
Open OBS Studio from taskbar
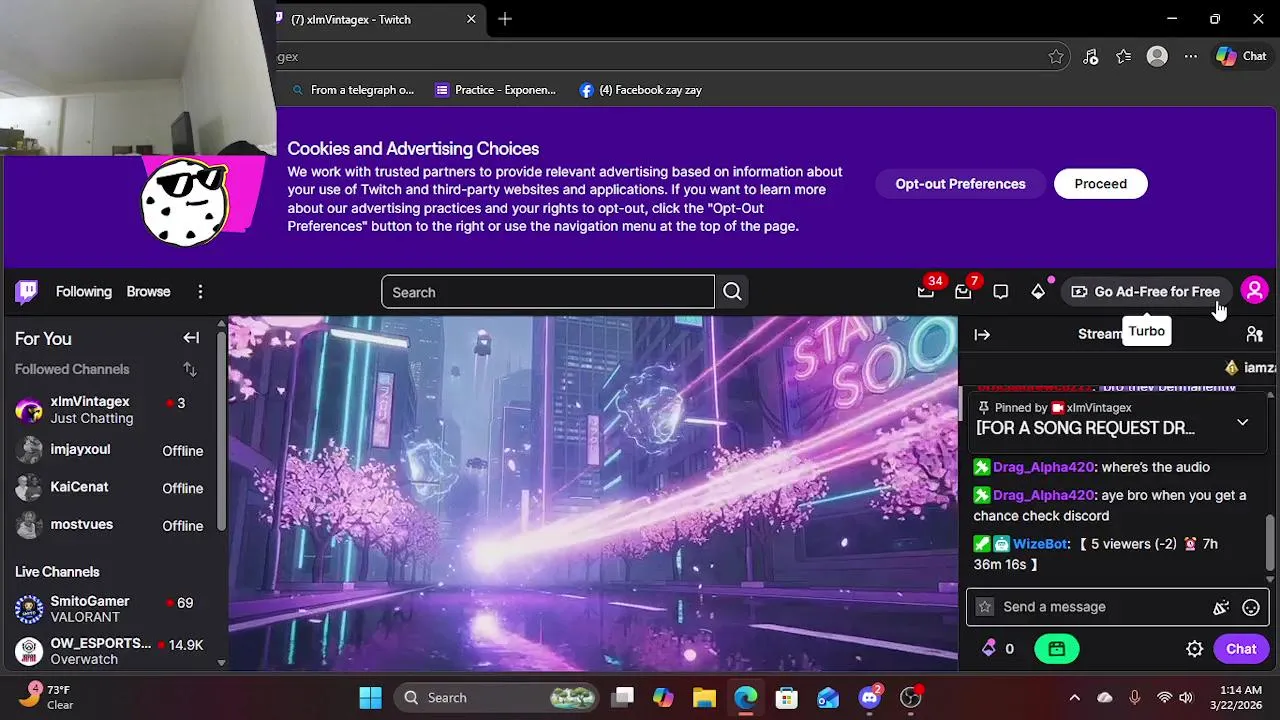pyautogui.click(x=911, y=698)
